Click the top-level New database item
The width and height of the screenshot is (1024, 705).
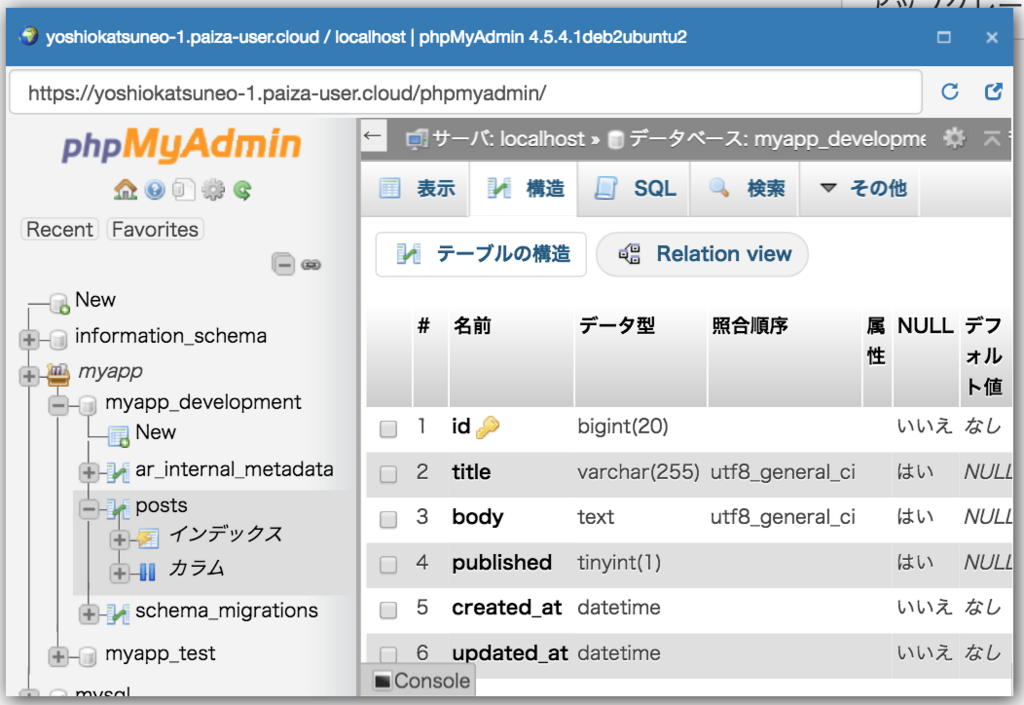95,300
